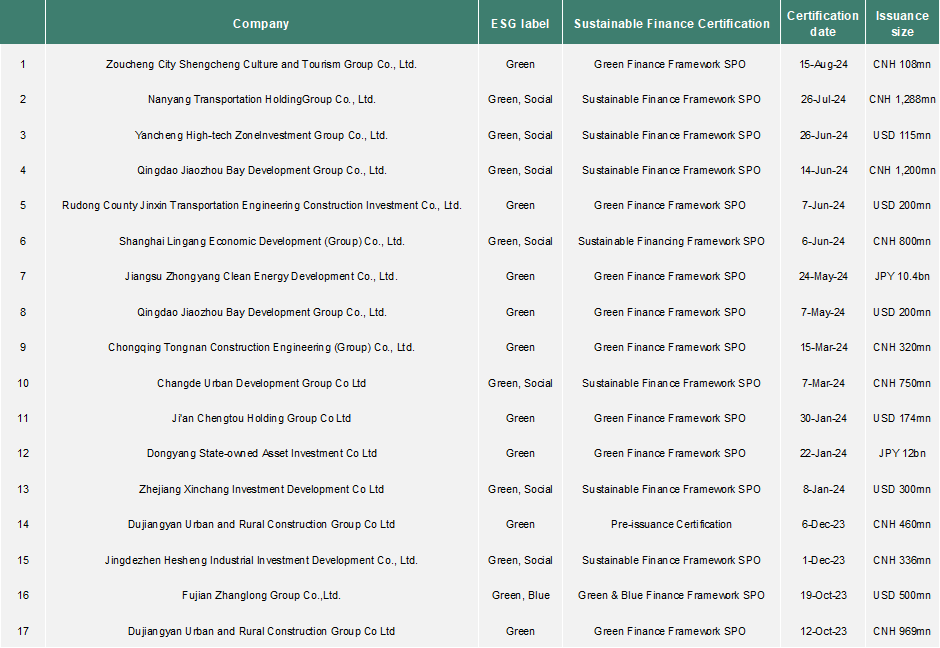Click the Issuance size column header
Viewport: 940px width, 648px height.
(x=902, y=23)
